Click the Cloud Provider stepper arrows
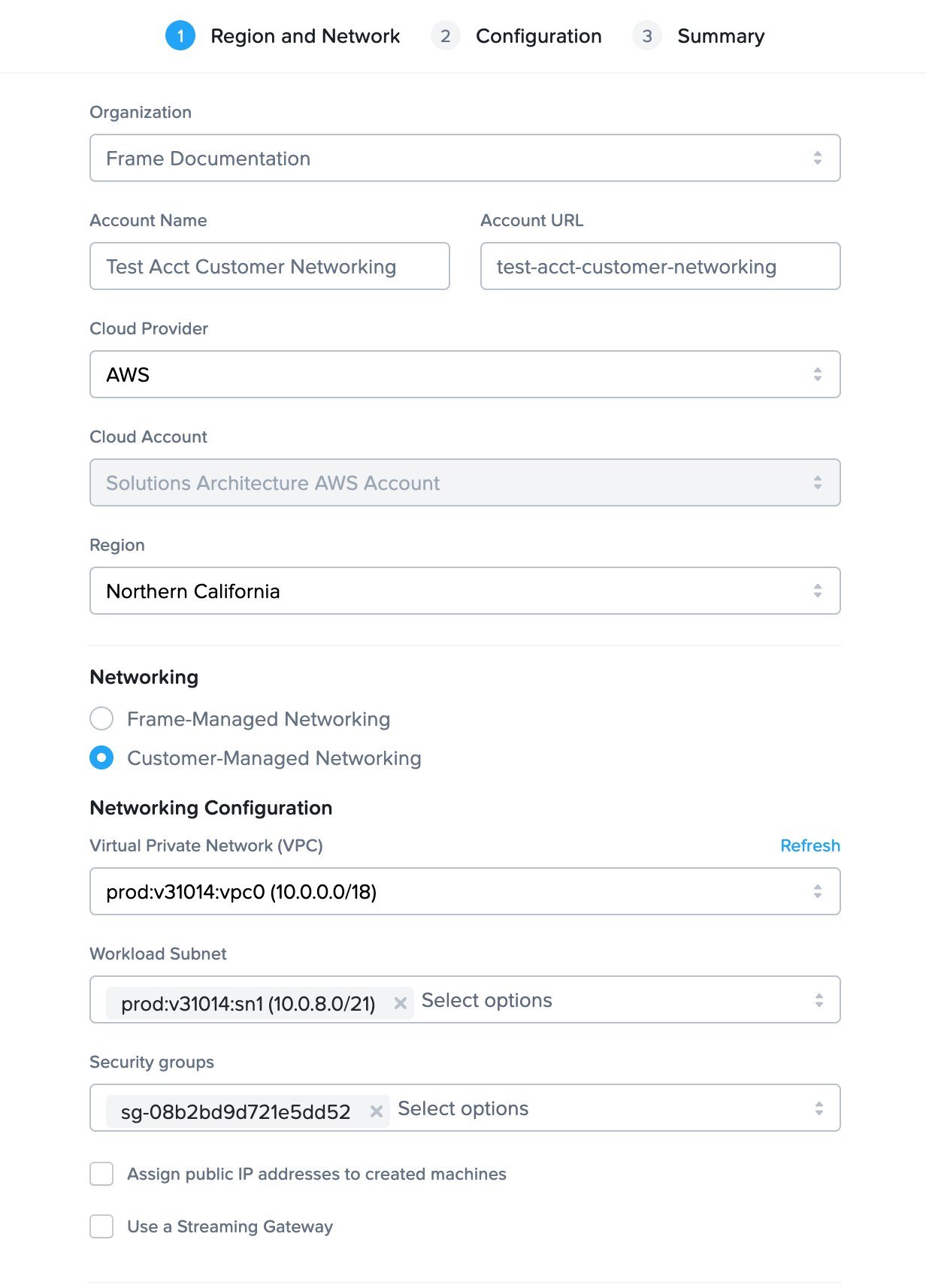The width and height of the screenshot is (926, 1288). coord(819,373)
